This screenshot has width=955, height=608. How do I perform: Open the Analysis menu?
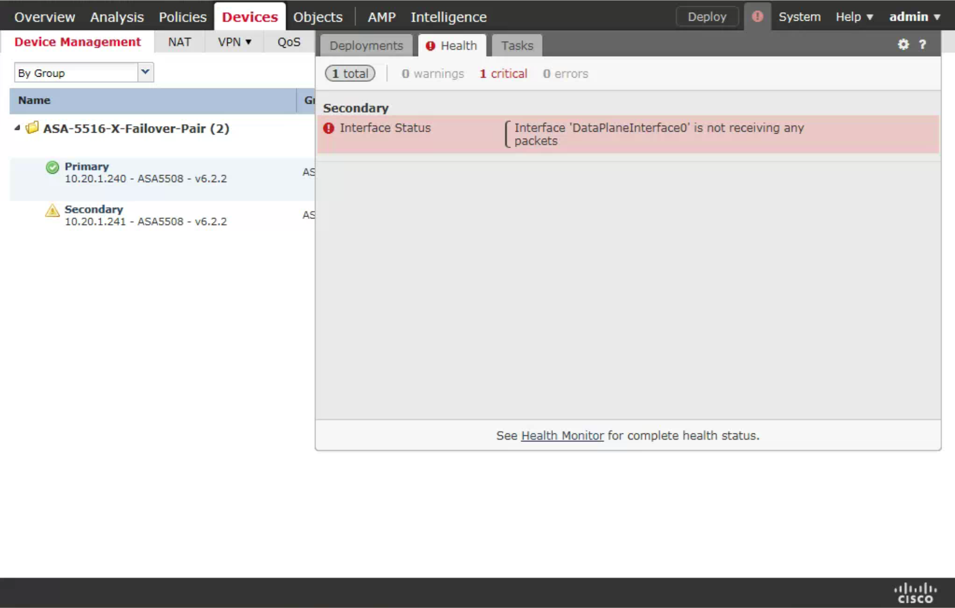[117, 17]
